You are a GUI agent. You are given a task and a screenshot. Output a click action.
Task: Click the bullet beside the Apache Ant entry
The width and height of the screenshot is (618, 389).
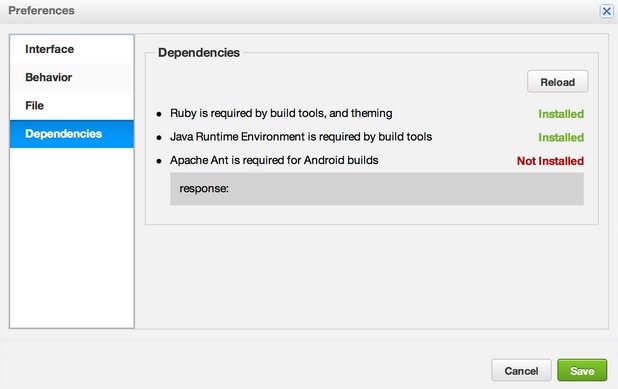coord(159,161)
